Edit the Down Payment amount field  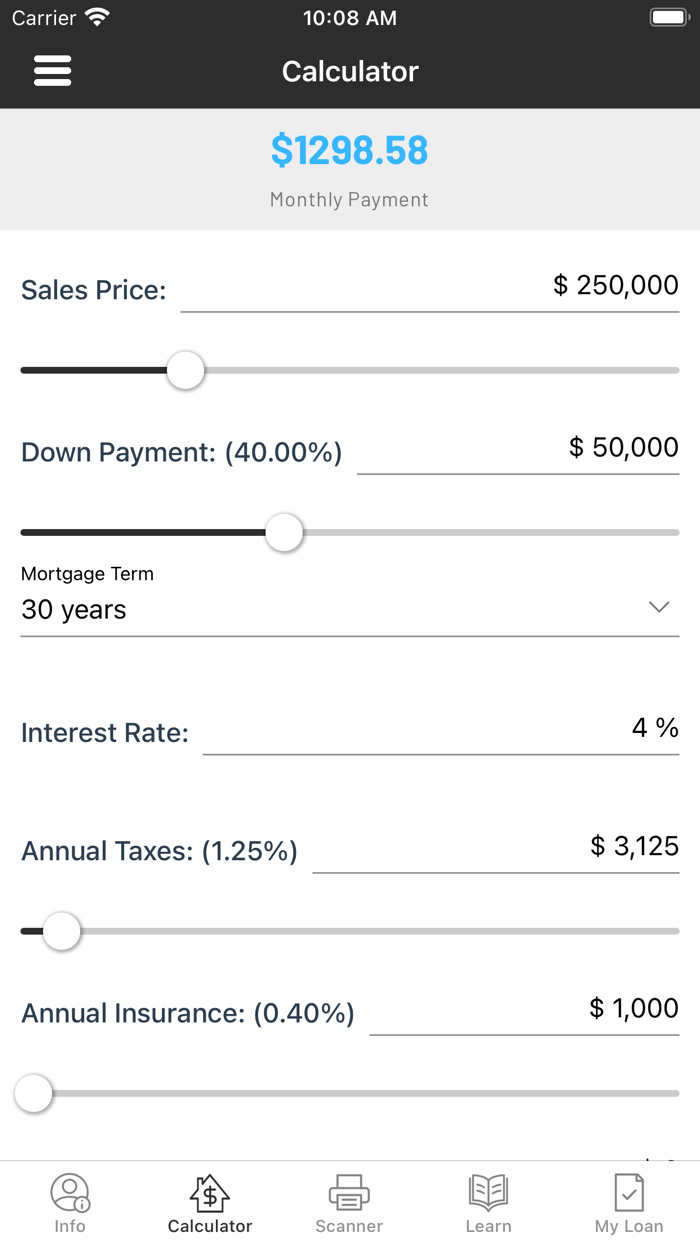click(x=518, y=449)
